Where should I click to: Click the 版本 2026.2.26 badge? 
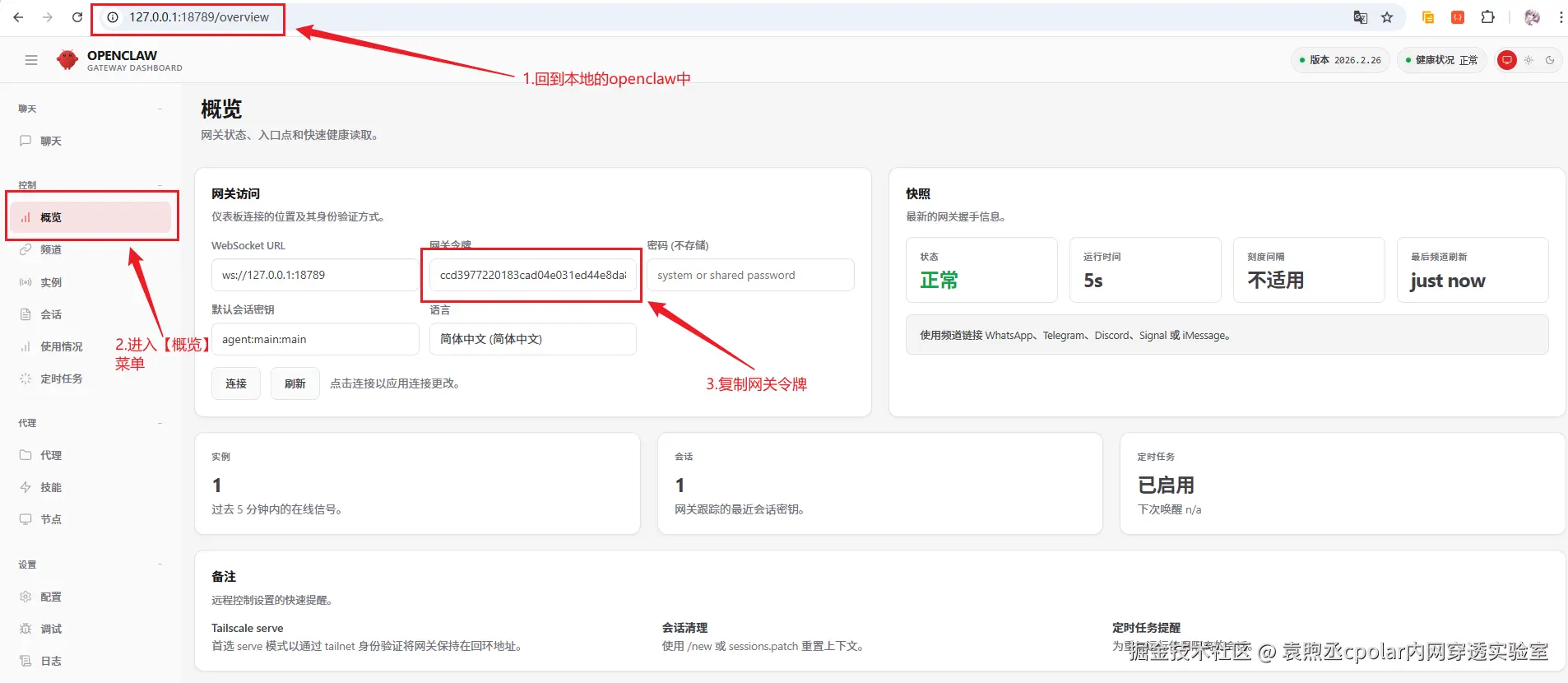point(1341,60)
